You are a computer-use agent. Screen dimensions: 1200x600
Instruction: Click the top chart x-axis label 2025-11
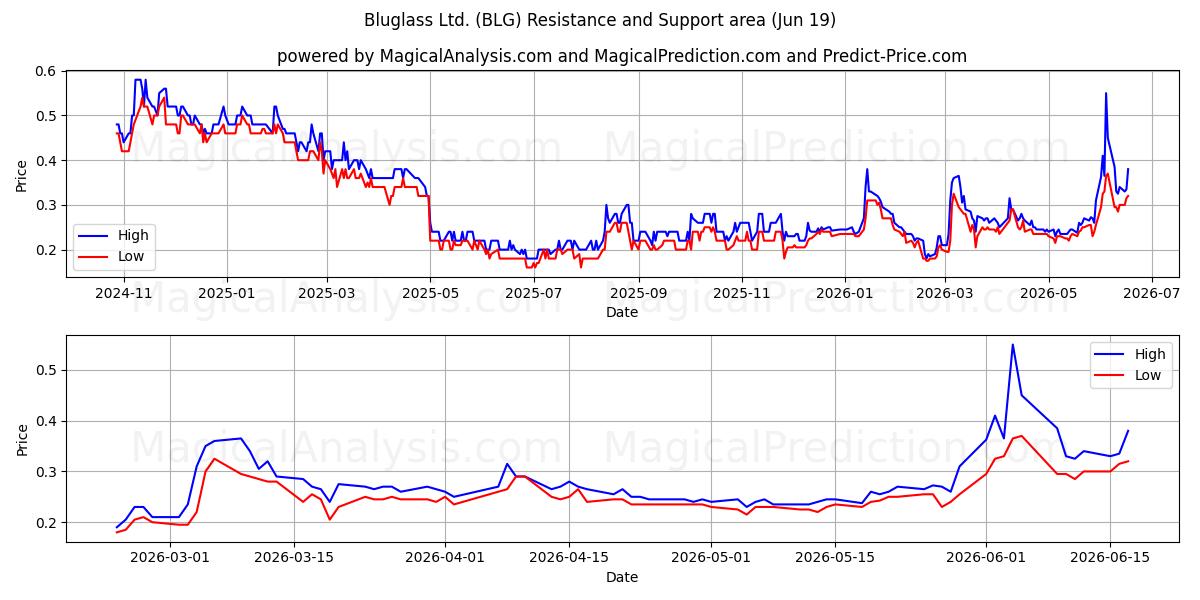click(742, 294)
